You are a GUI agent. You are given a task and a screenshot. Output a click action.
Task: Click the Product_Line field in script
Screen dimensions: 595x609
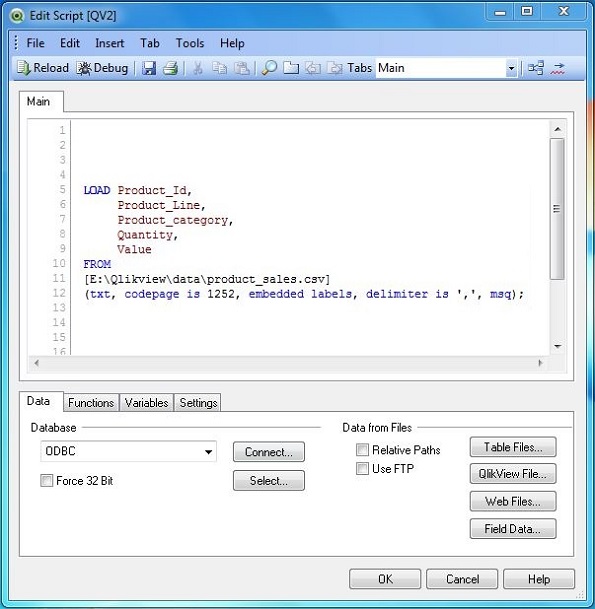[x=159, y=205]
